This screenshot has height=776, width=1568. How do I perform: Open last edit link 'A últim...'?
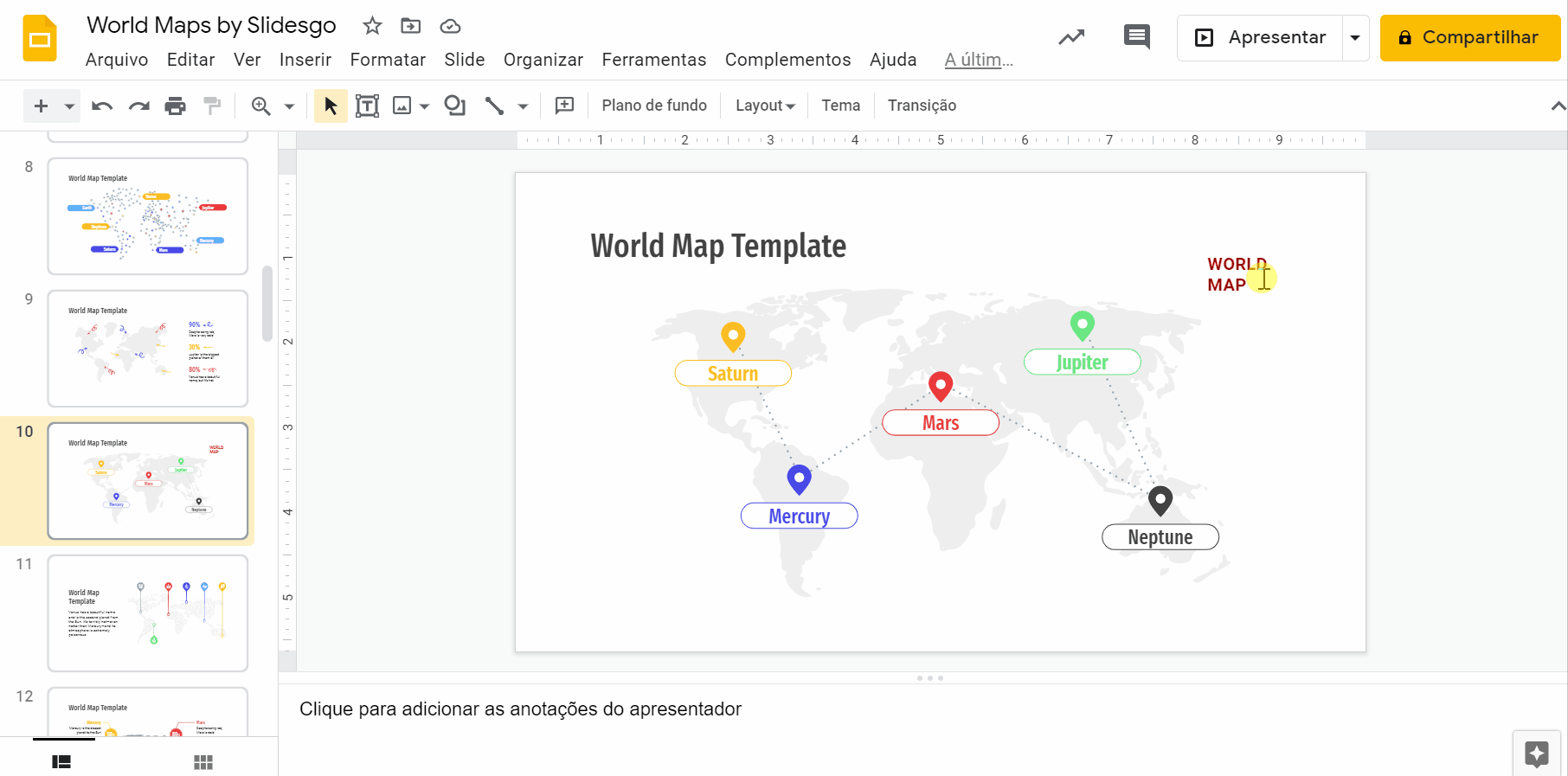click(979, 60)
